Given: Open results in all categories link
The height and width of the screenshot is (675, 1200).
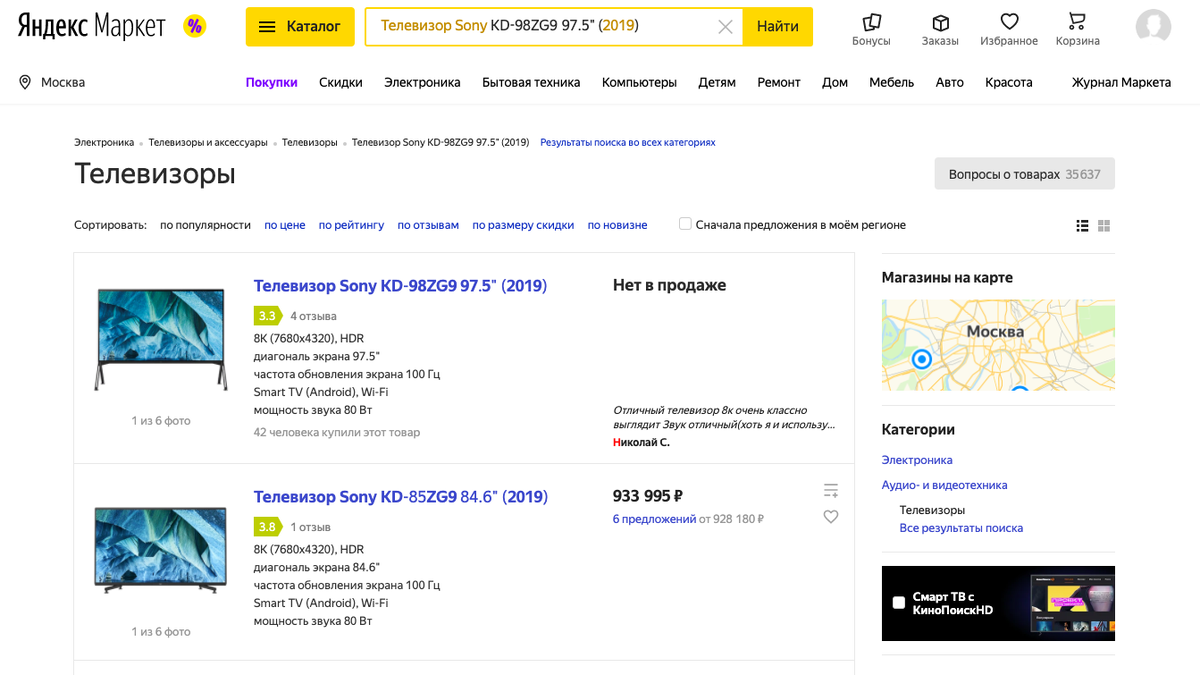Looking at the screenshot, I should pos(628,143).
